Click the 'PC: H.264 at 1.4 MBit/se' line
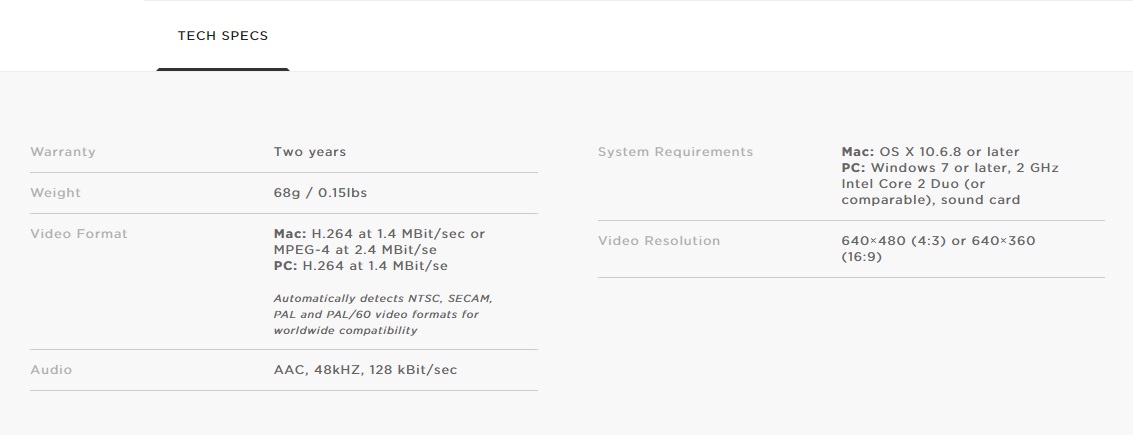Screen dimensions: 1133x435 tap(361, 266)
